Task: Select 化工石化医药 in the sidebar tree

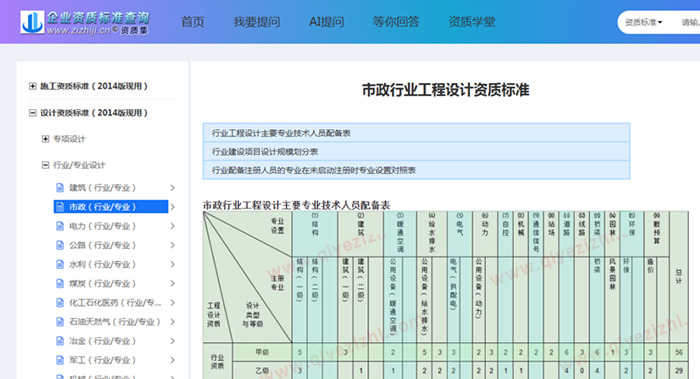Action: 115,303
